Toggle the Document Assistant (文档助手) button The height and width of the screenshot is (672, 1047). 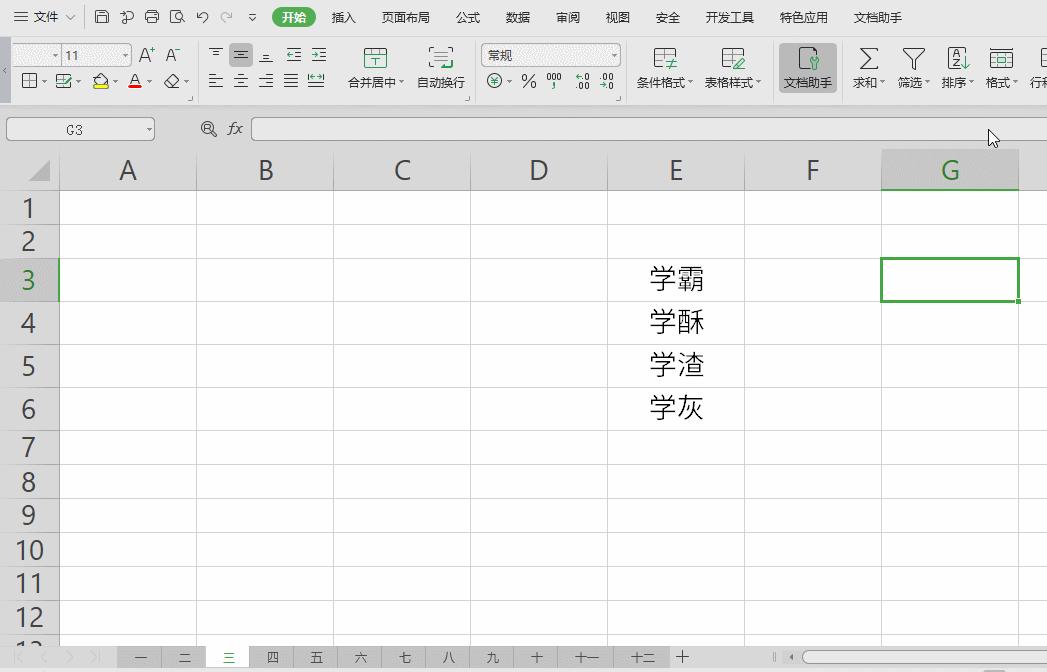[807, 67]
